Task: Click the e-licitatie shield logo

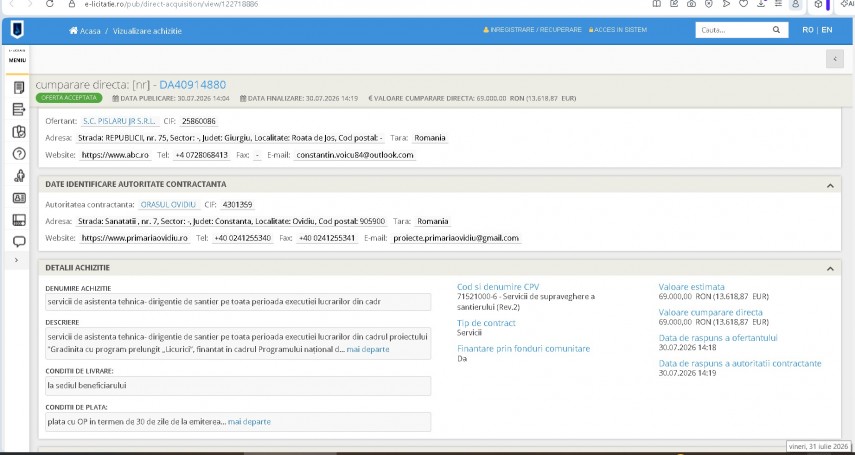Action: tap(17, 30)
